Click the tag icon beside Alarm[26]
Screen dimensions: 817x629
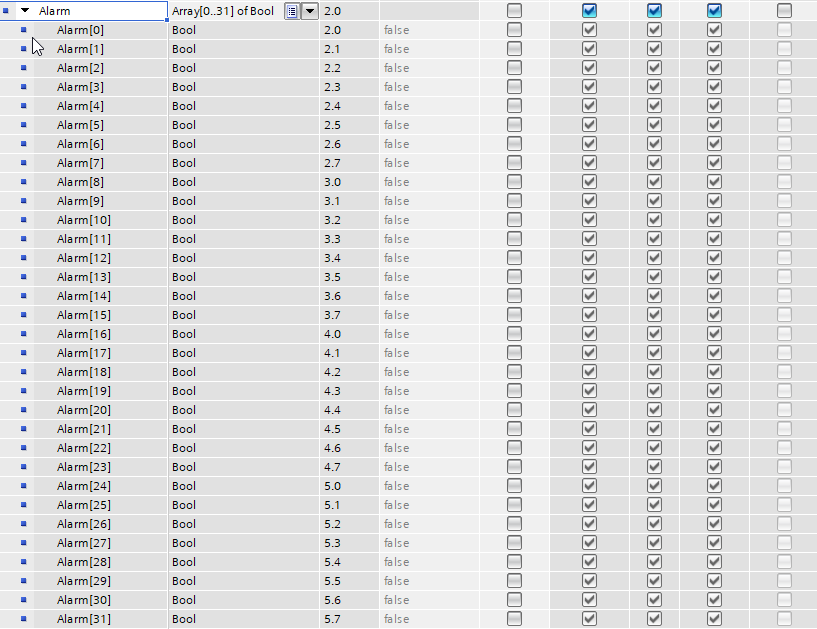click(x=23, y=524)
